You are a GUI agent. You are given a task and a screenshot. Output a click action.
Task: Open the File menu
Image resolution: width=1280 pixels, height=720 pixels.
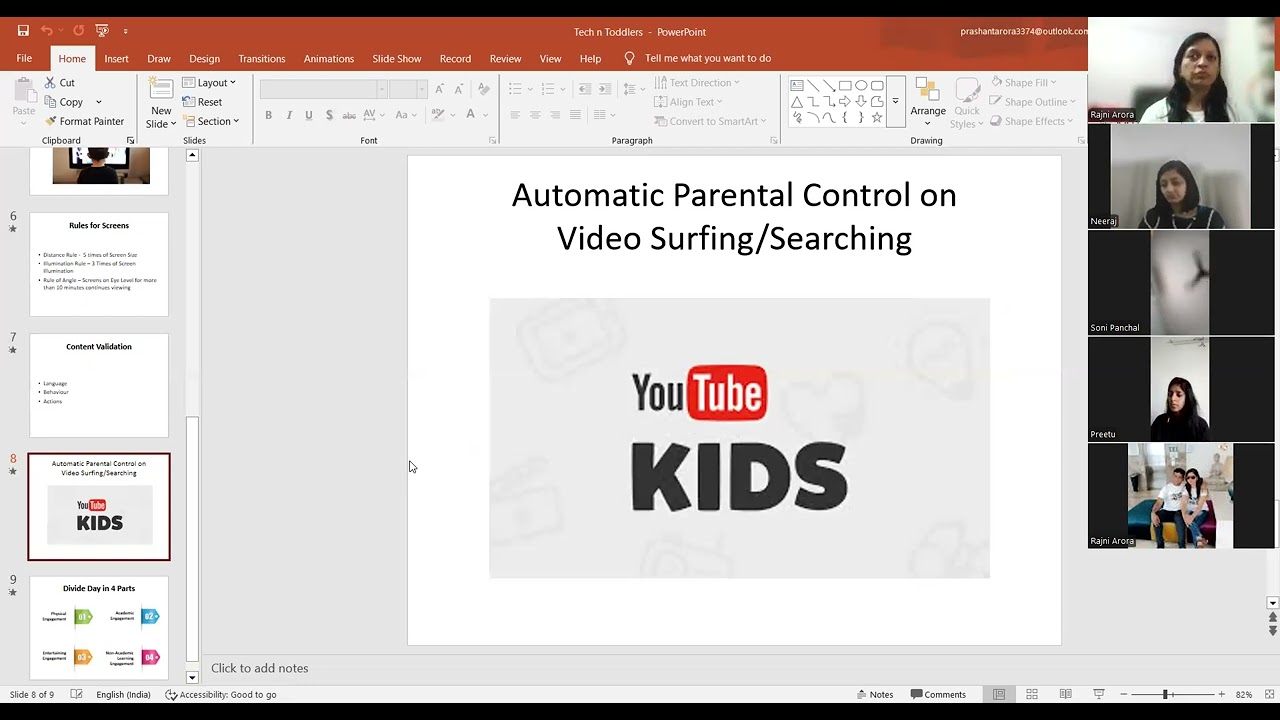click(24, 58)
